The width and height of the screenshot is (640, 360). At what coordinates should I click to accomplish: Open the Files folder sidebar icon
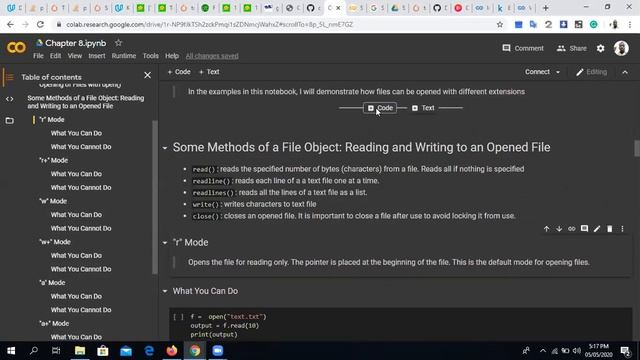point(9,120)
